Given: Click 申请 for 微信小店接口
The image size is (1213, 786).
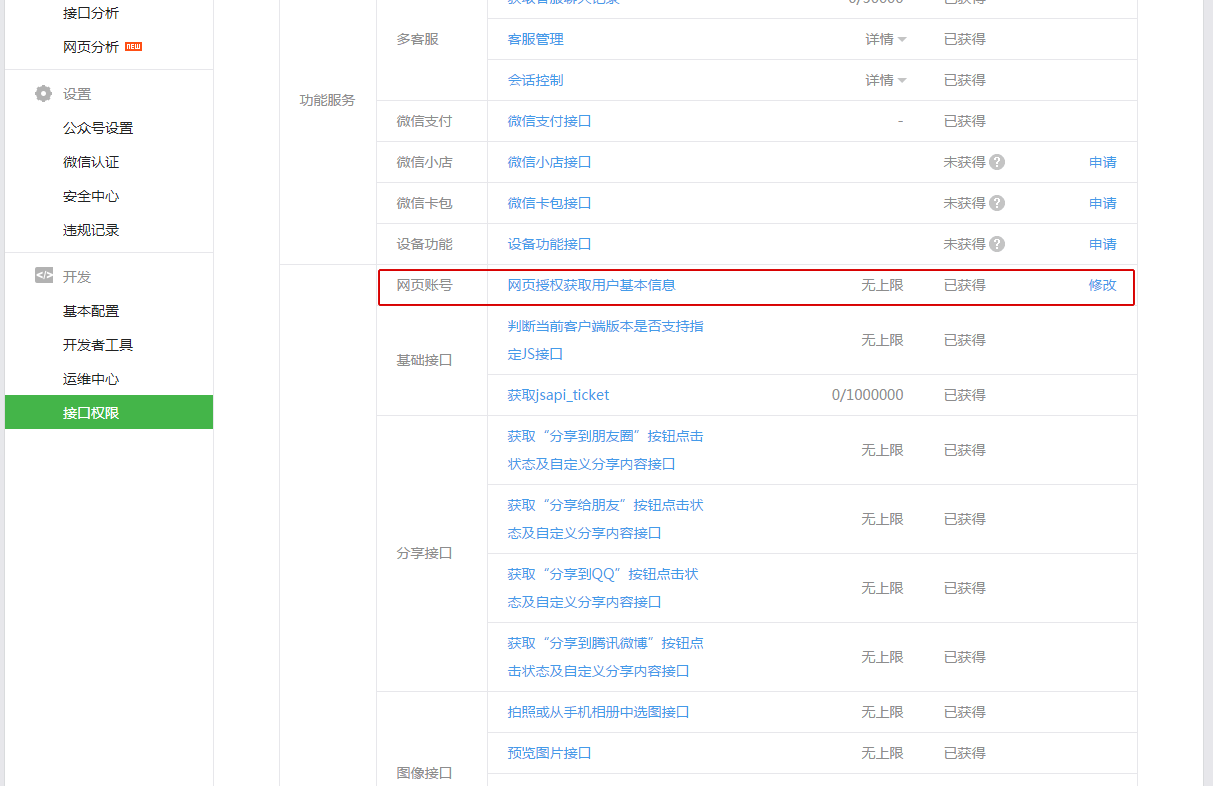Looking at the screenshot, I should [1102, 162].
